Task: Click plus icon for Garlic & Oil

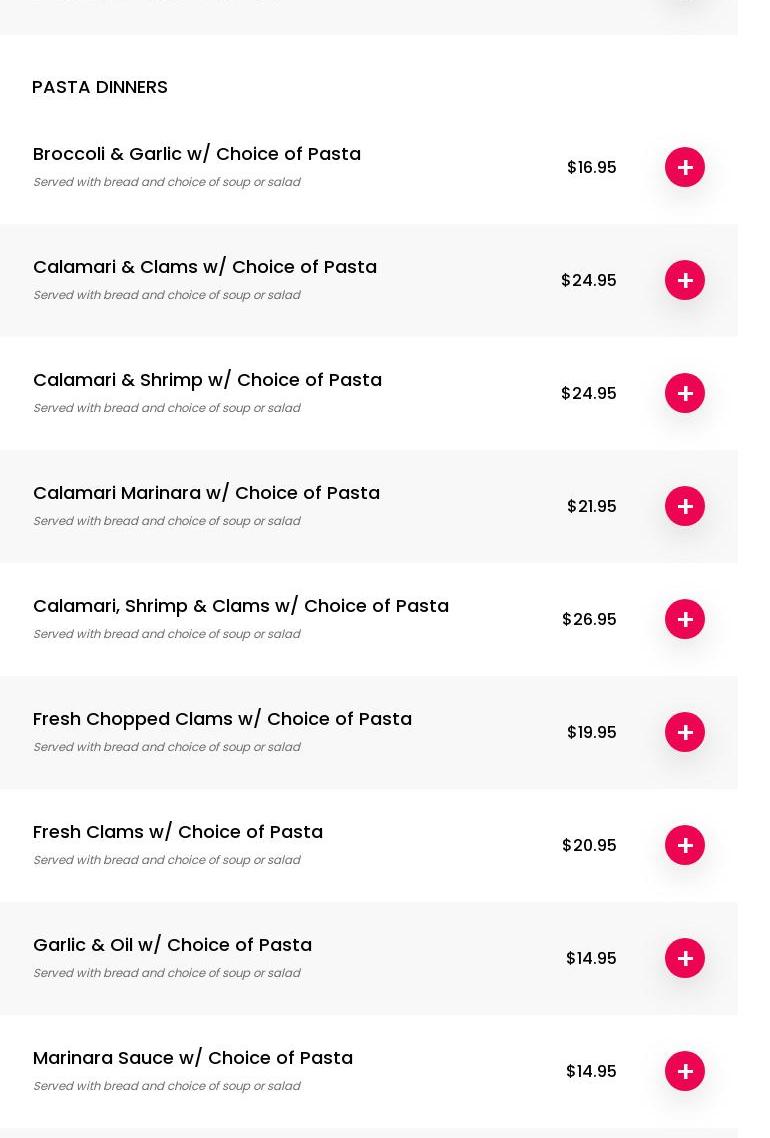Action: 685,958
